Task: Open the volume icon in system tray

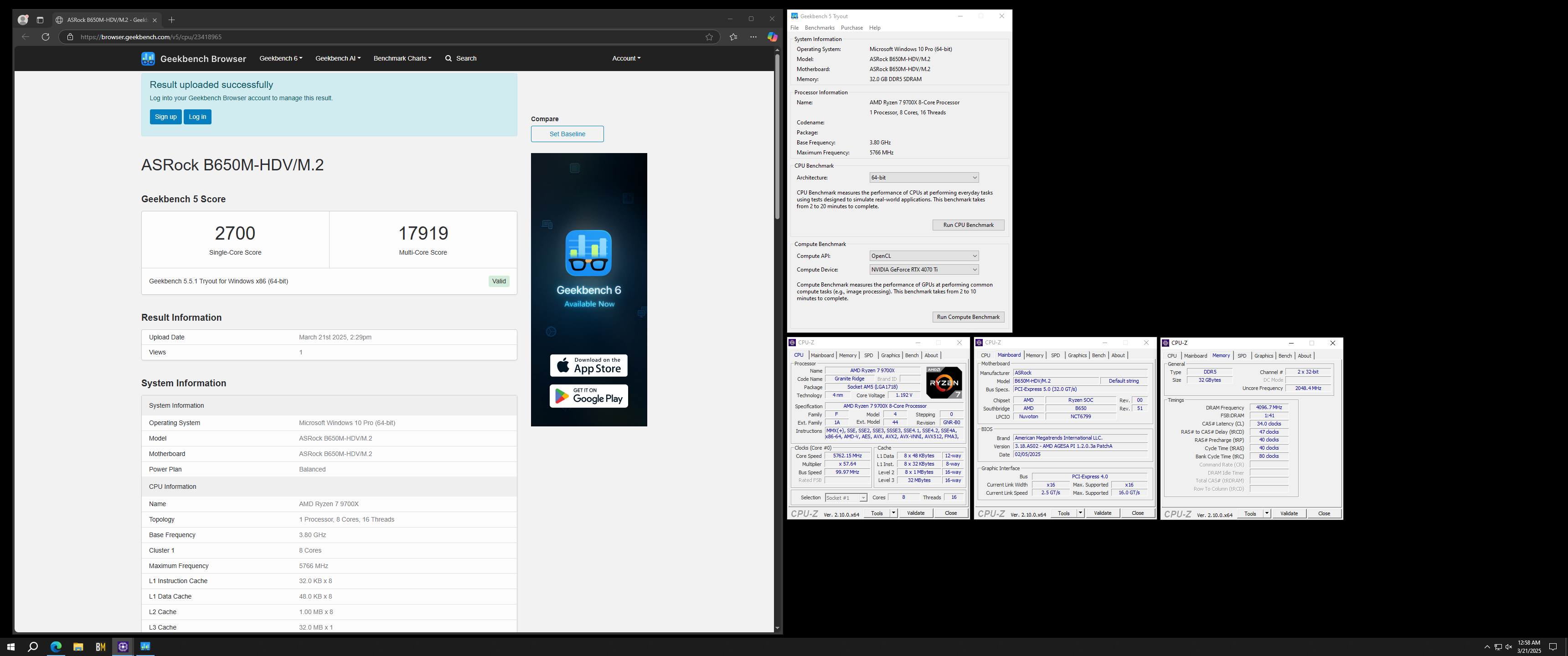Action: pyautogui.click(x=1508, y=647)
